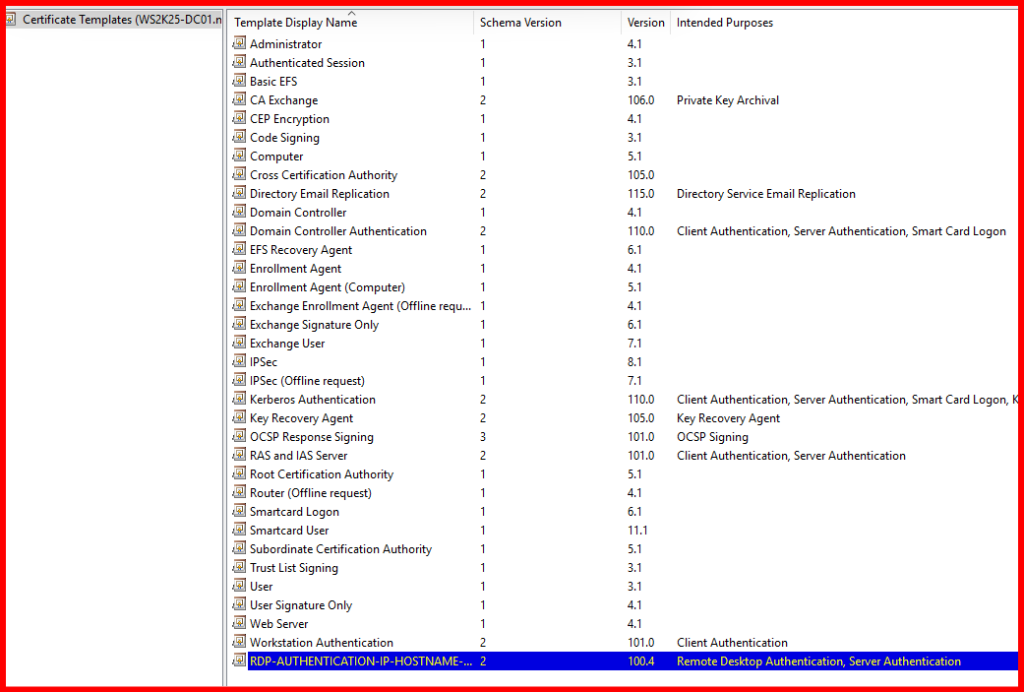Click RAS and IAS Server intended purposes
This screenshot has width=1024, height=692.
pos(791,456)
